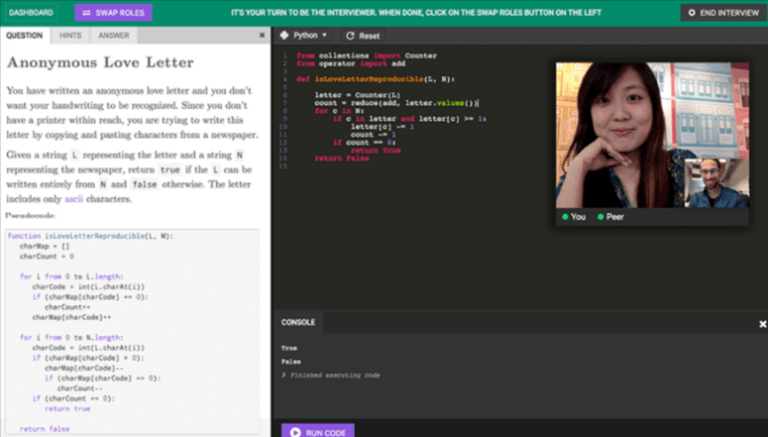The width and height of the screenshot is (768, 437).
Task: Close the console panel
Action: (x=762, y=323)
